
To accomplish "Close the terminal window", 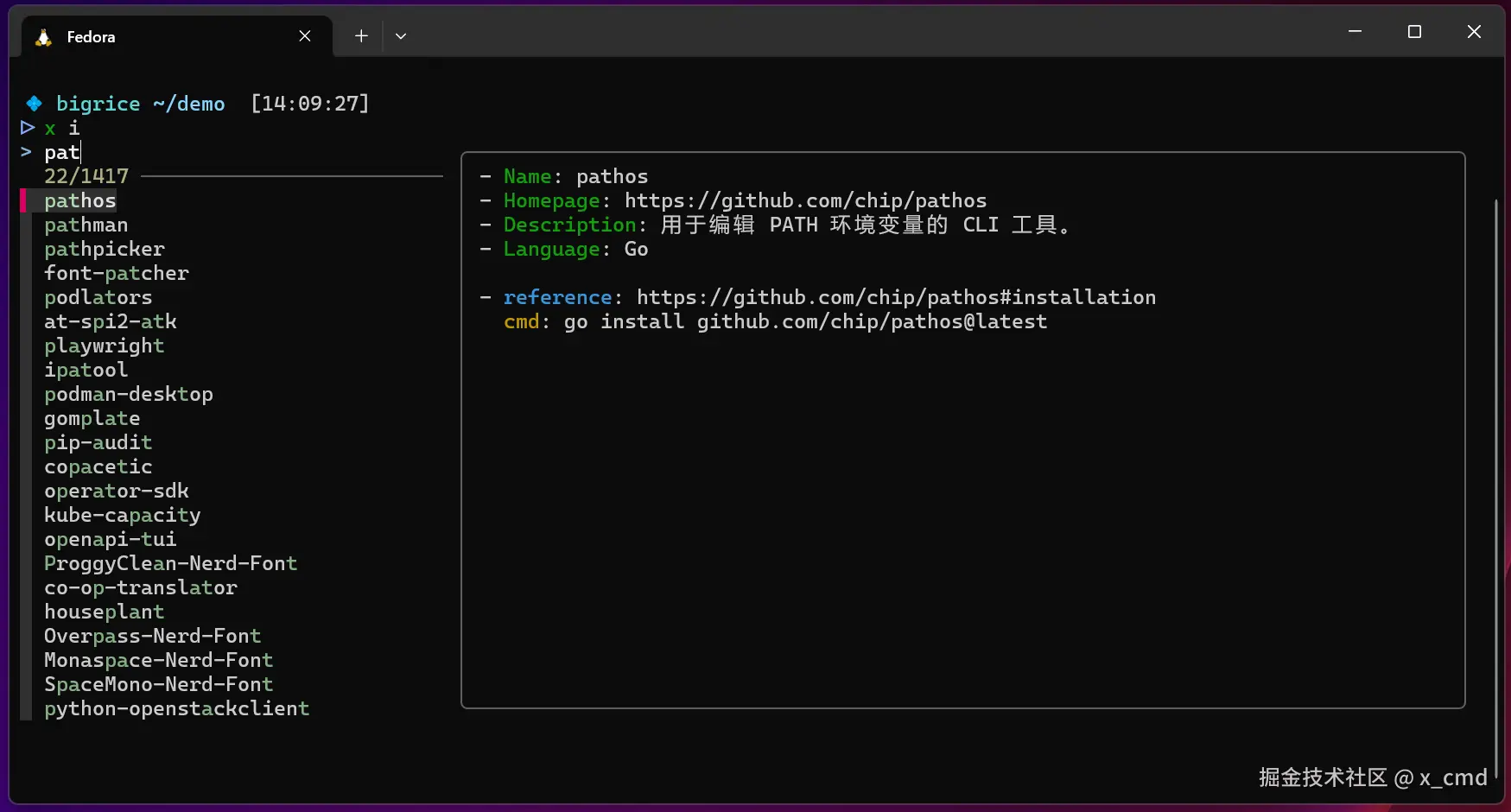I will click(1474, 32).
